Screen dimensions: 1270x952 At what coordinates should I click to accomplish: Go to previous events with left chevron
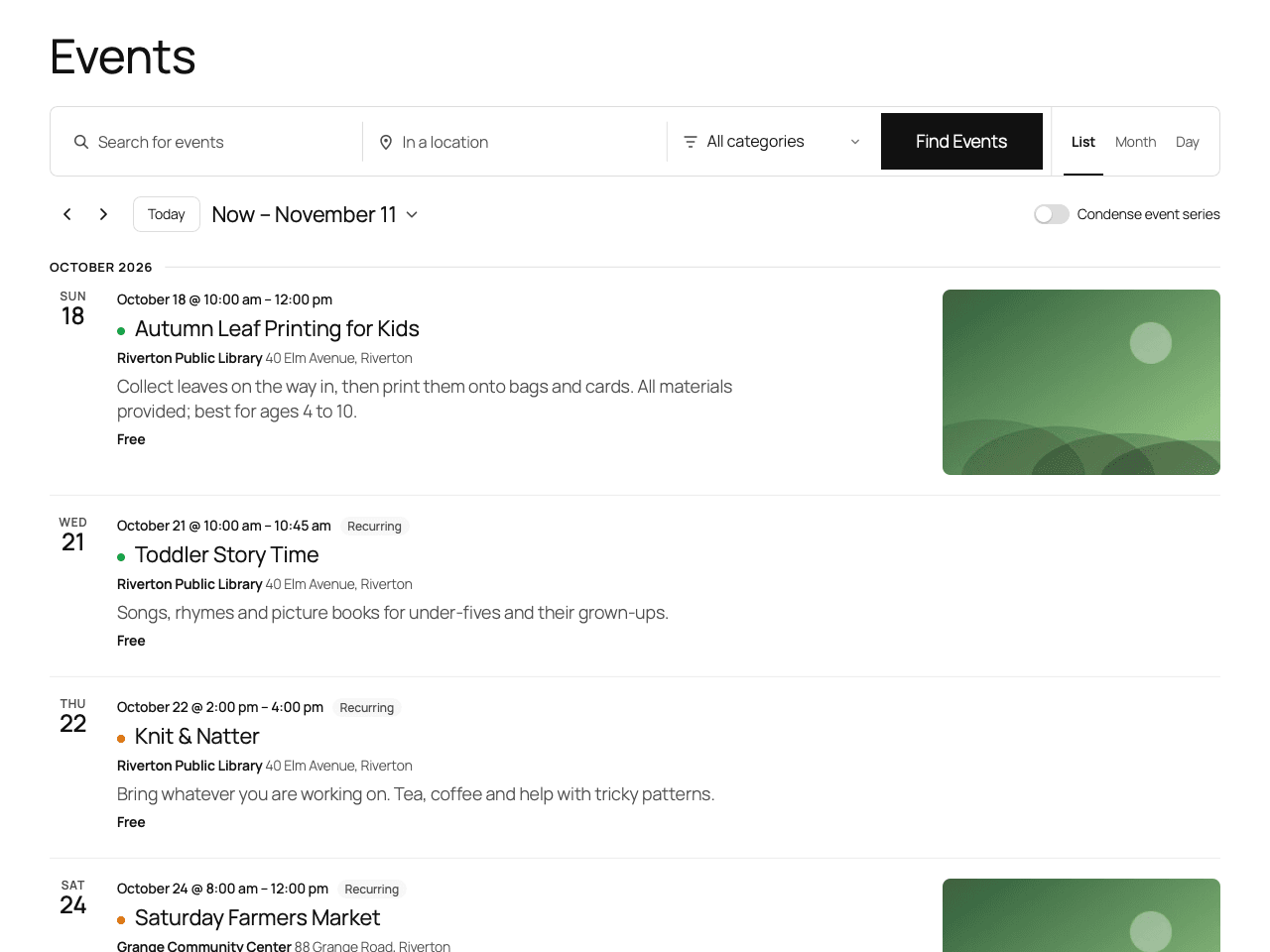click(67, 214)
